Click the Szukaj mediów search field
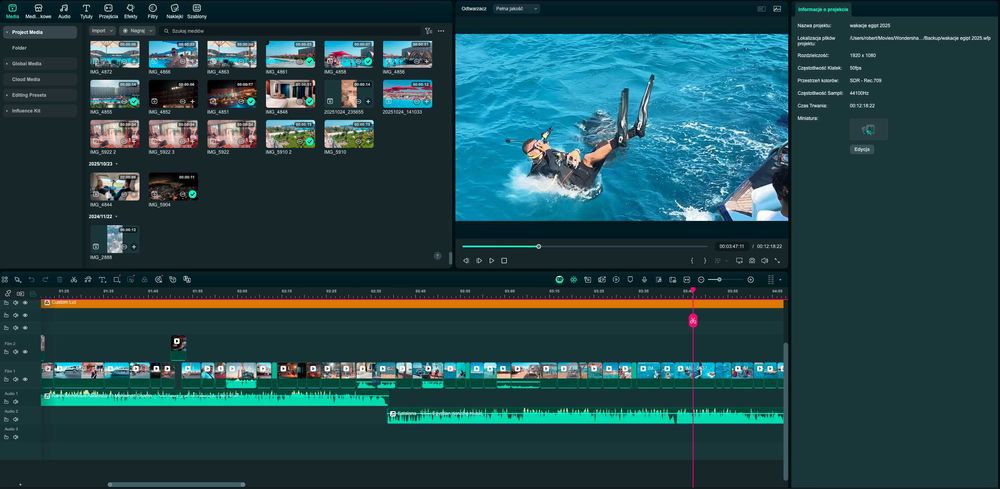The height and width of the screenshot is (489, 1000). (x=290, y=31)
